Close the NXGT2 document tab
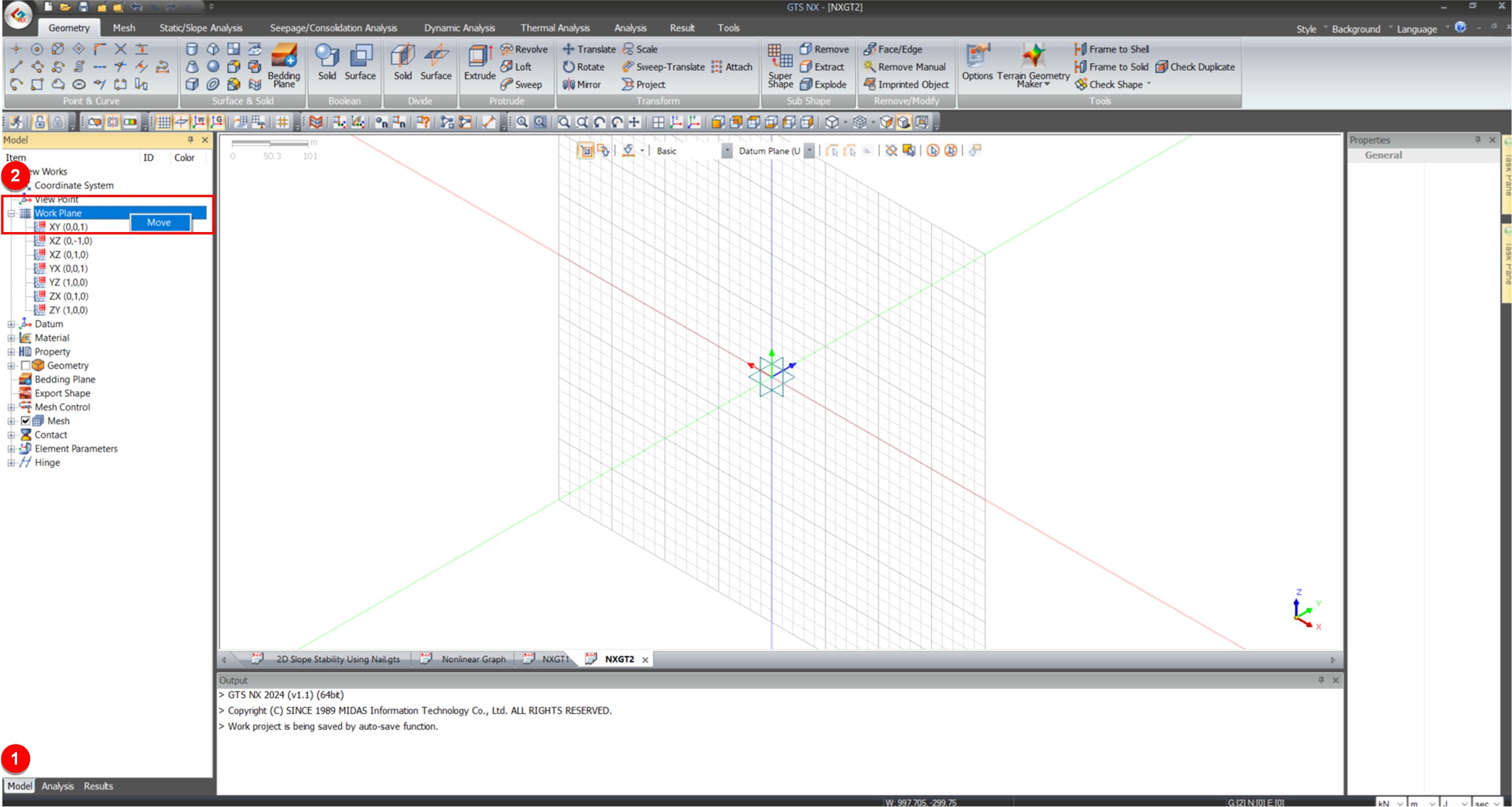 click(x=645, y=660)
